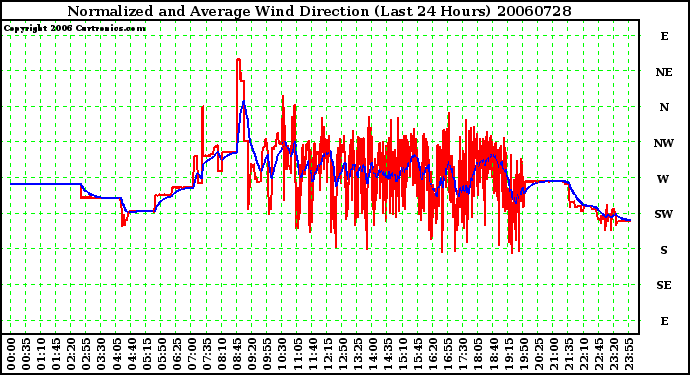This screenshot has height=375, width=690.
Task: Click the 15:45 time label
Action: click(x=418, y=354)
